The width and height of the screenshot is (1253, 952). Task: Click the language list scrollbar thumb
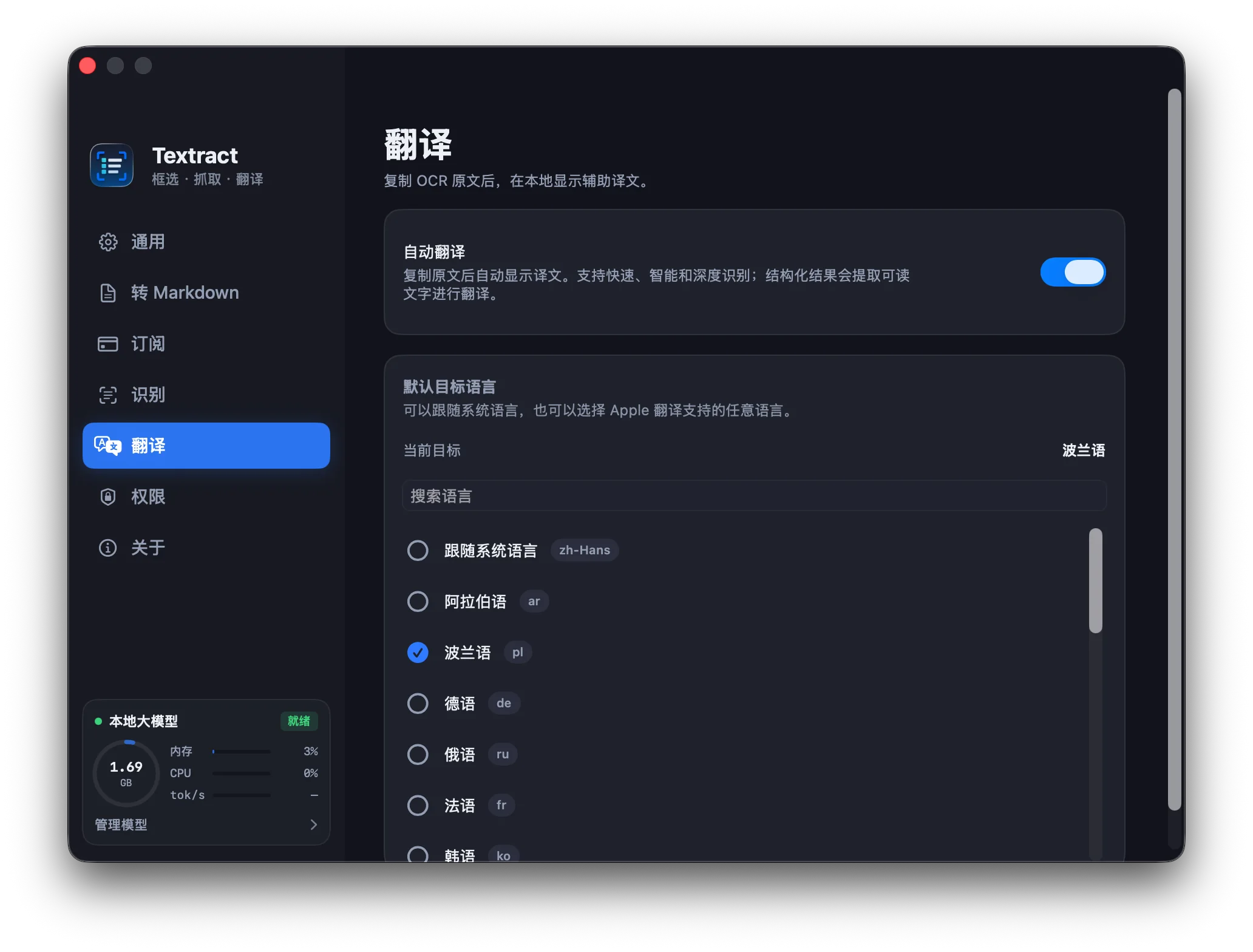[x=1095, y=580]
